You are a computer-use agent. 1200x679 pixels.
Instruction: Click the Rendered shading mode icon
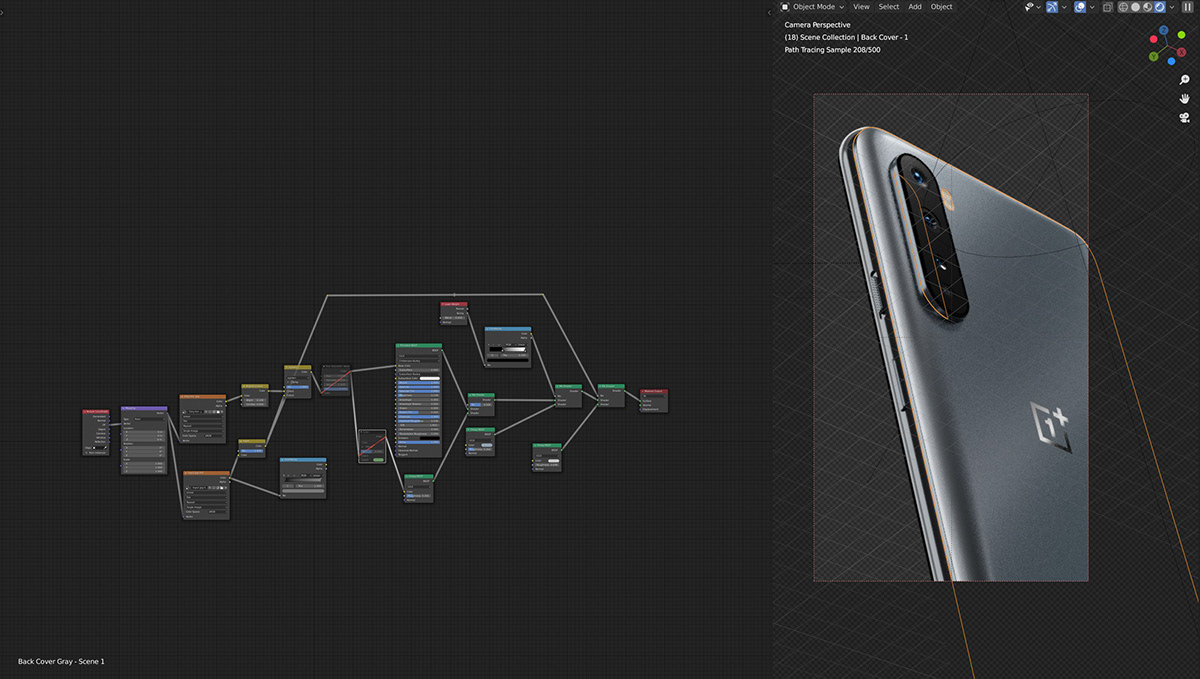(1159, 7)
